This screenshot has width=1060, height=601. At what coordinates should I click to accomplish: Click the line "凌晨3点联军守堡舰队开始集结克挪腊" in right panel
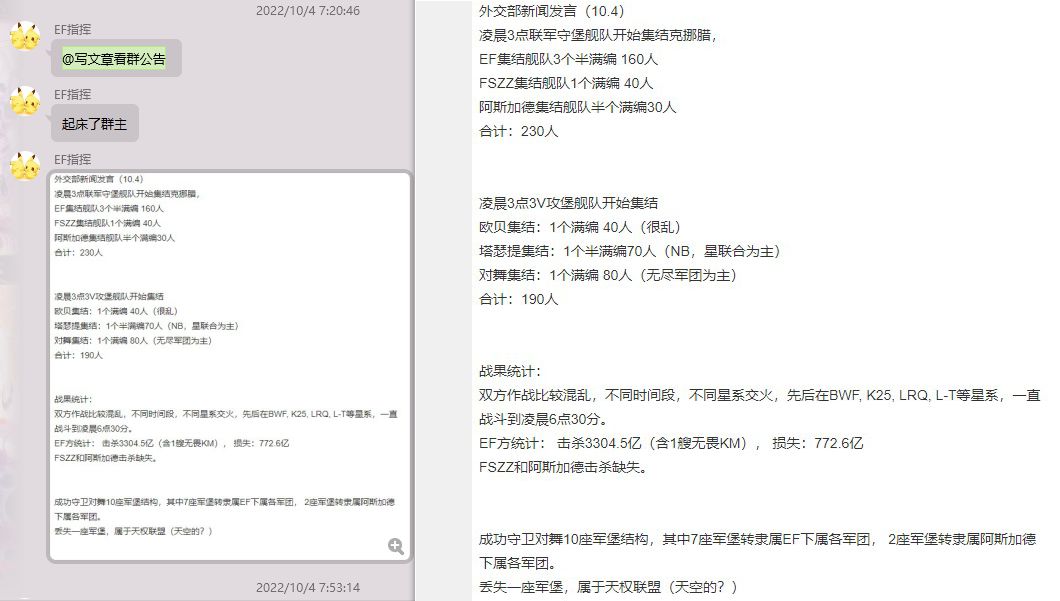coord(598,35)
